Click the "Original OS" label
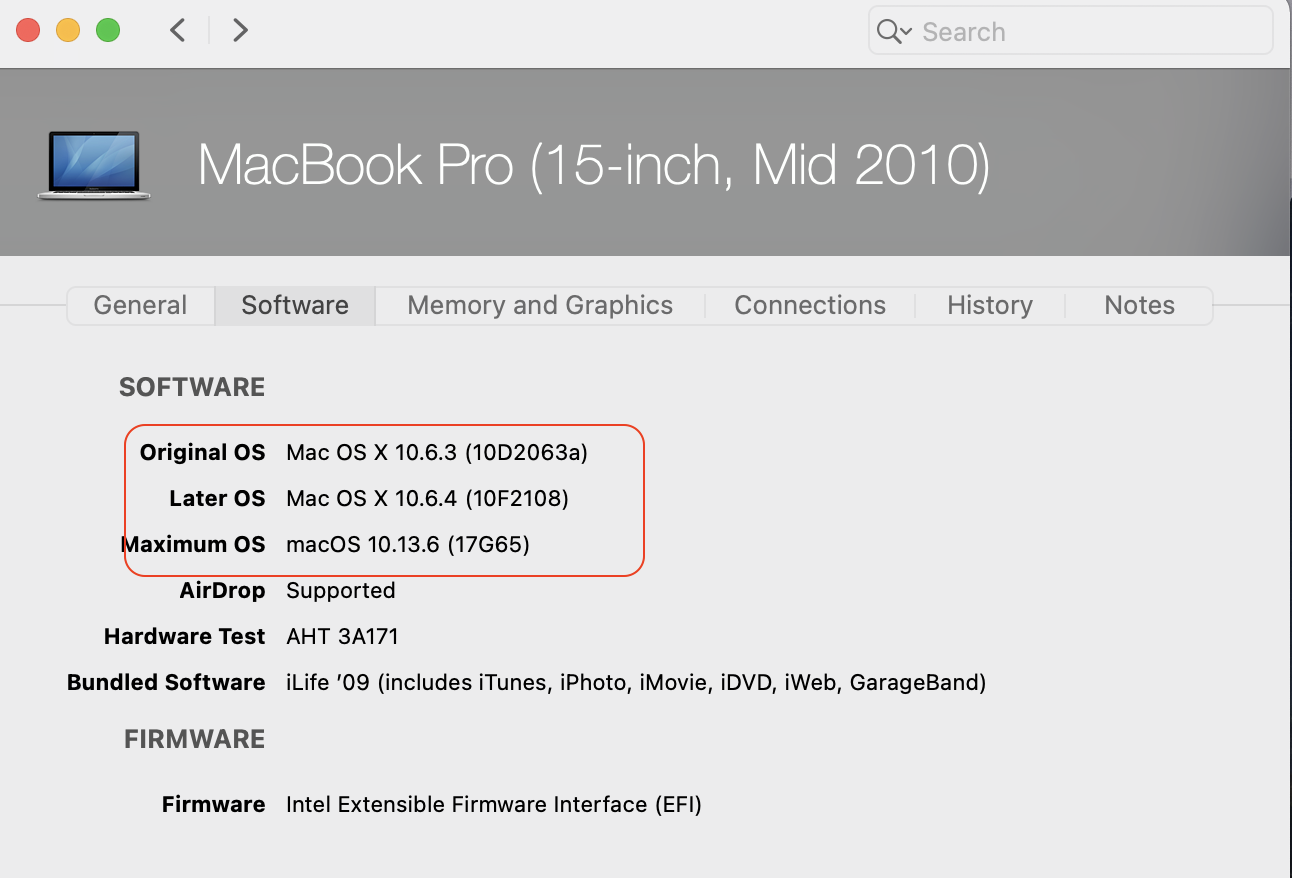 tap(202, 453)
